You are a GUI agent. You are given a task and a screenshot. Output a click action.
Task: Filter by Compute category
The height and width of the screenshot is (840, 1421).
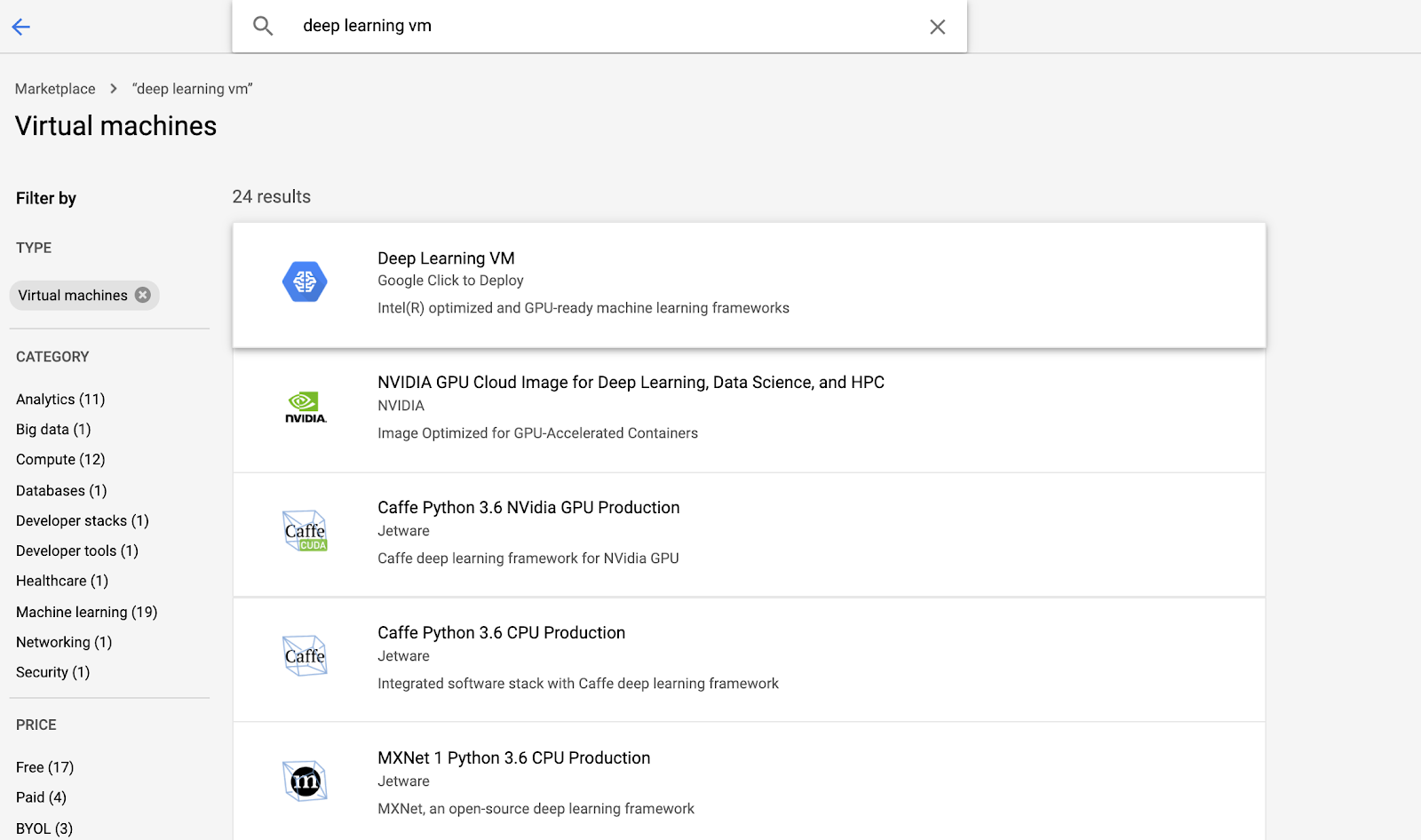click(60, 460)
